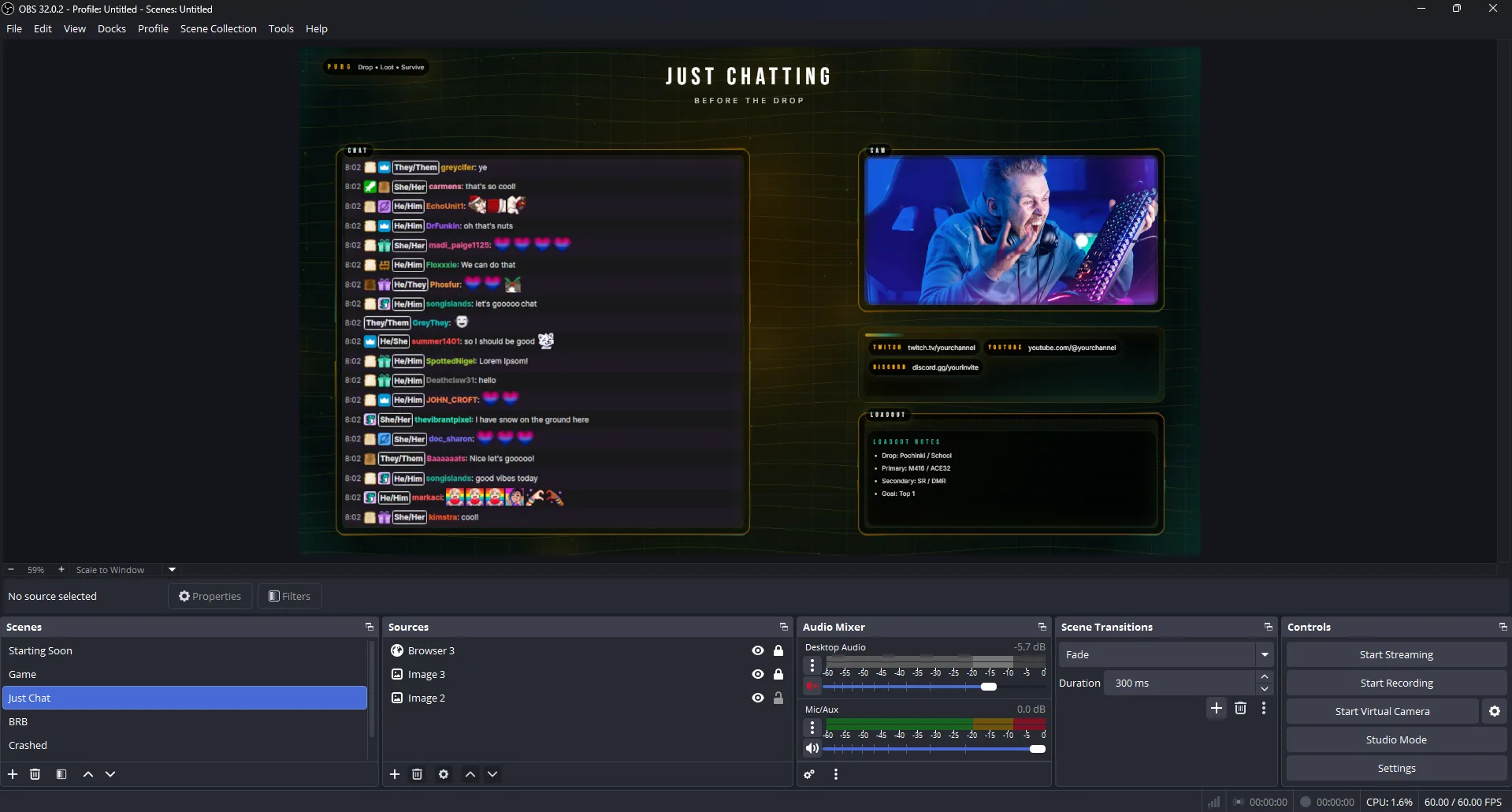Open the Scale to Window dropdown

pyautogui.click(x=171, y=569)
